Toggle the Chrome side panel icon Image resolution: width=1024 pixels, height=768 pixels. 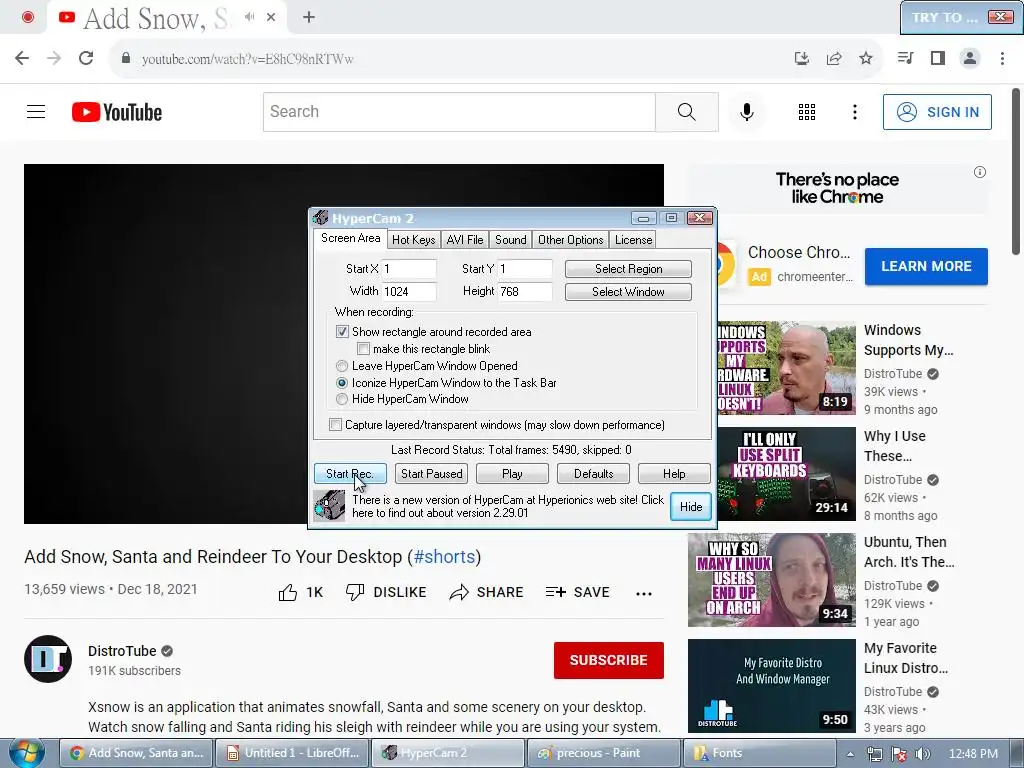tap(938, 58)
